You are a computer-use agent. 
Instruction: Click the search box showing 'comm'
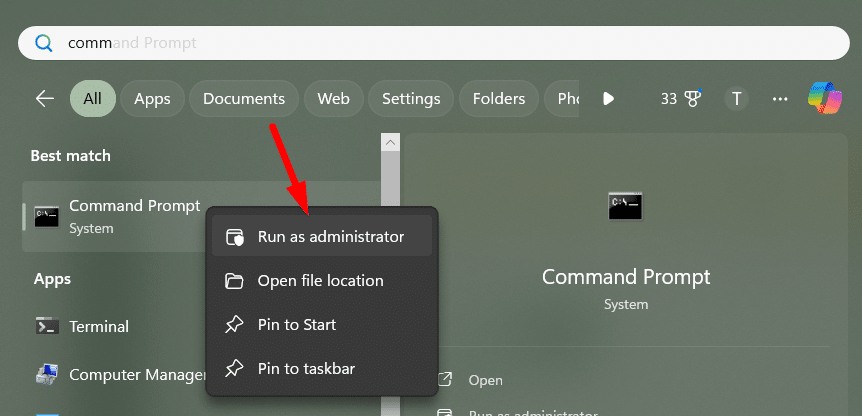coord(434,43)
